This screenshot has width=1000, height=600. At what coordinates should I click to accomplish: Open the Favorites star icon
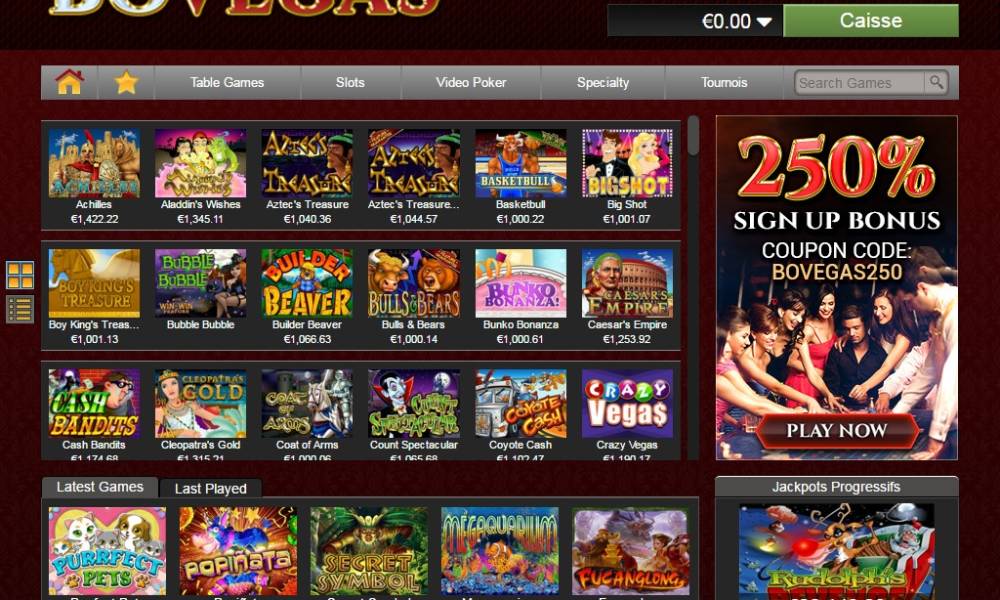point(126,82)
